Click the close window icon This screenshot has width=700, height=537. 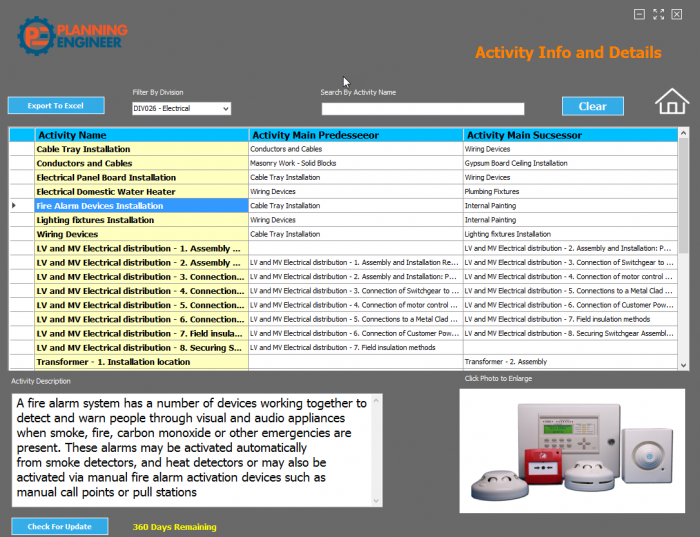click(677, 14)
